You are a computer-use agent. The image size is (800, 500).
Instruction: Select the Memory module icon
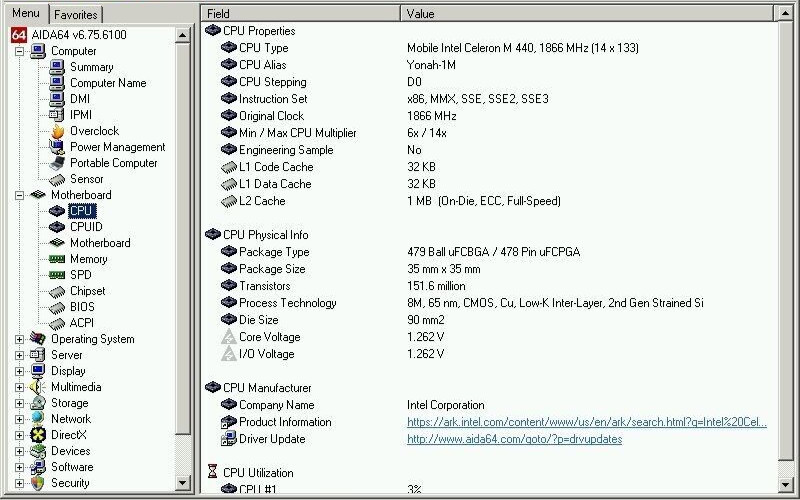pyautogui.click(x=57, y=259)
